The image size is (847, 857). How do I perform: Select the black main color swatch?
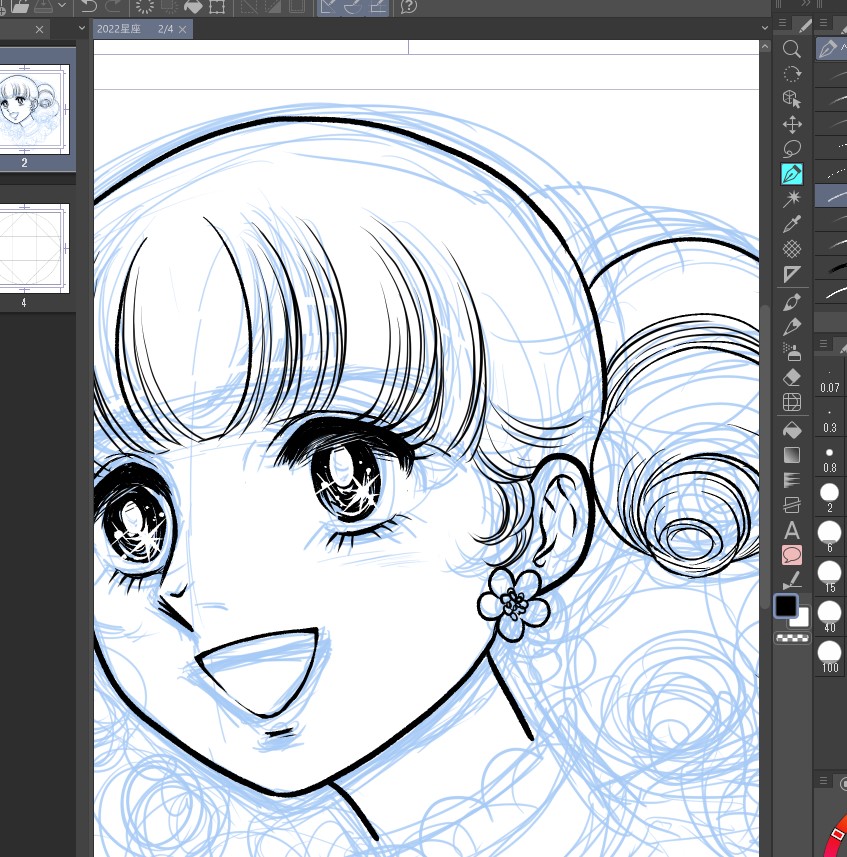(x=785, y=606)
